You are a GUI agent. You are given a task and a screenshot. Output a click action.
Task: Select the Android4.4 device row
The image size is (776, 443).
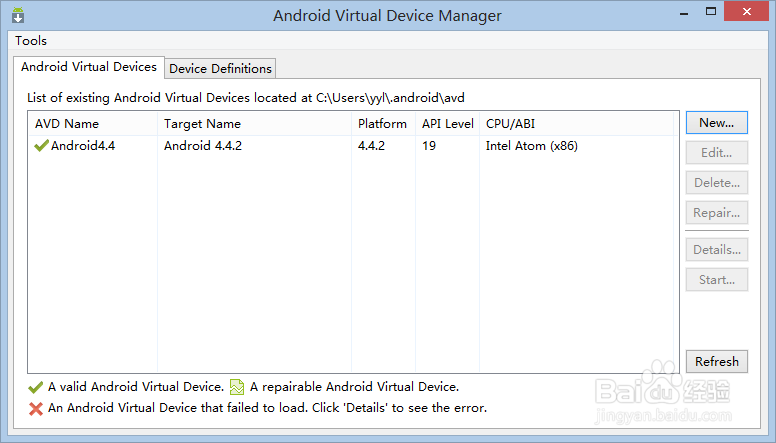click(250, 146)
